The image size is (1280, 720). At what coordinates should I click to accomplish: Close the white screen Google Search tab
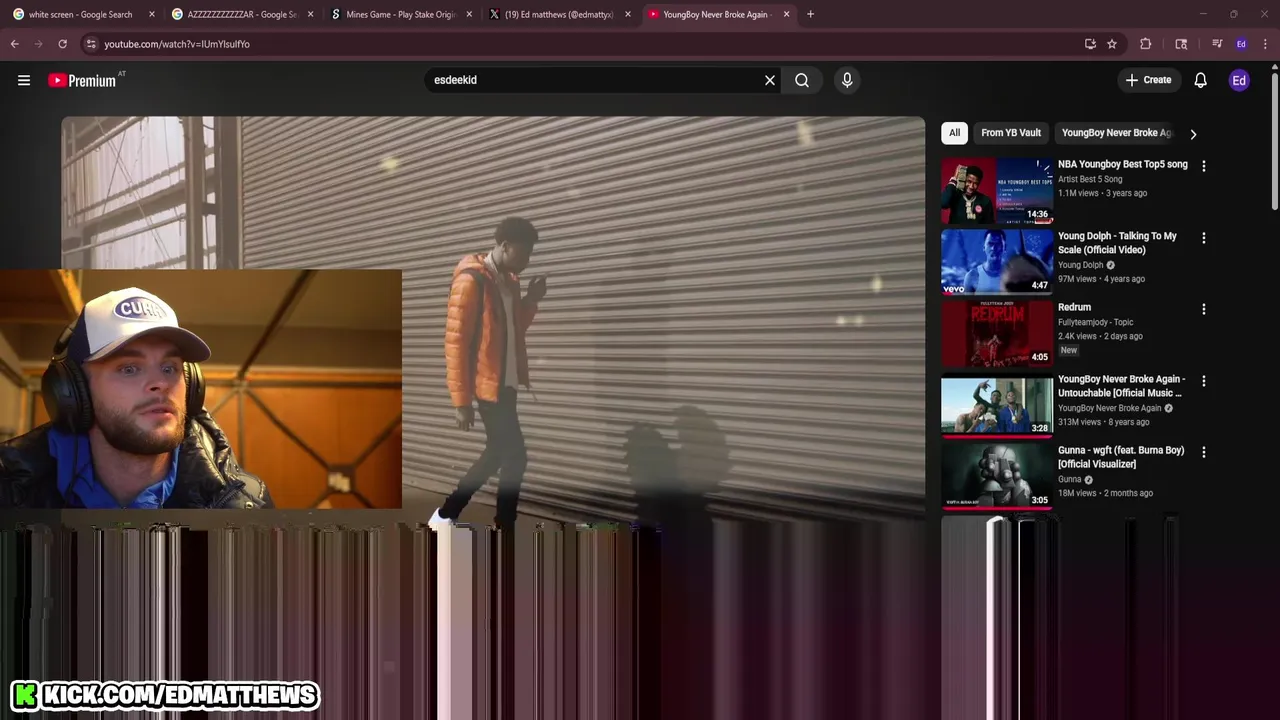tap(152, 14)
